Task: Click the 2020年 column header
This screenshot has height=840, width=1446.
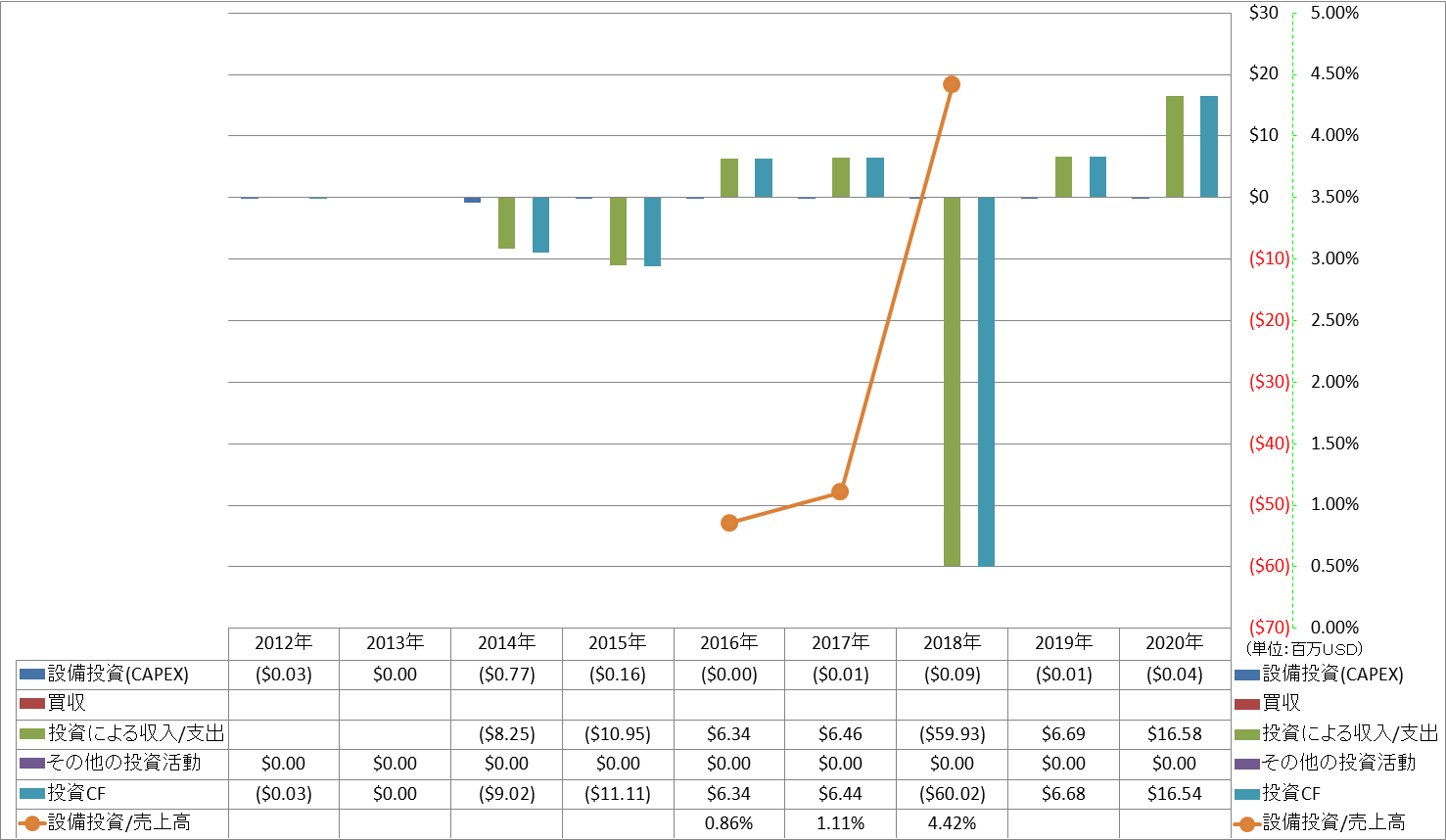Action: [x=1175, y=643]
